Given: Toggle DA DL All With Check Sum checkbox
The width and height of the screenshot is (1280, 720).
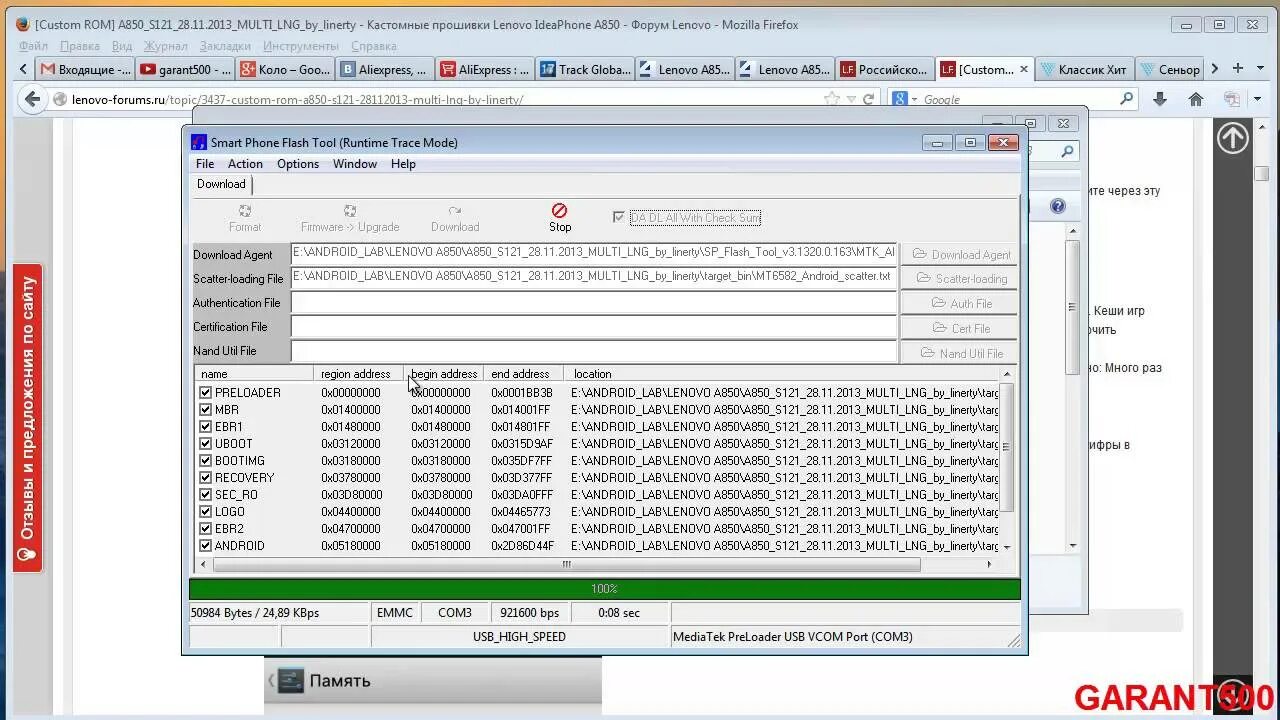Looking at the screenshot, I should point(618,217).
